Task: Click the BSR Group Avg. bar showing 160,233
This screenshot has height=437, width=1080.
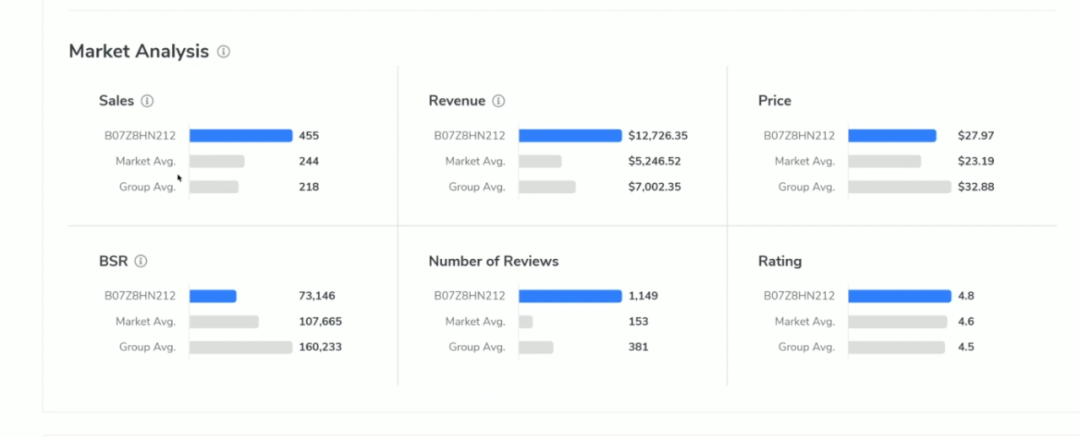Action: click(x=240, y=348)
